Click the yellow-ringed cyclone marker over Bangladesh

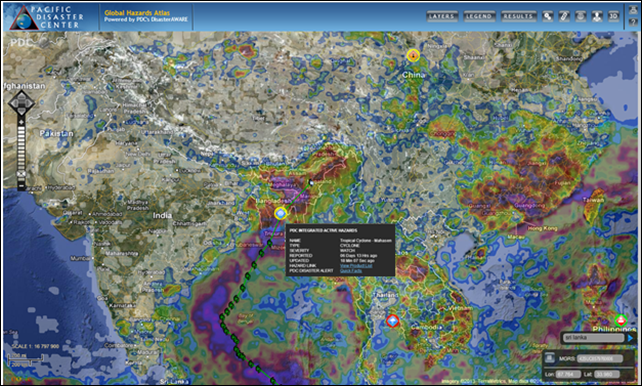[280, 213]
